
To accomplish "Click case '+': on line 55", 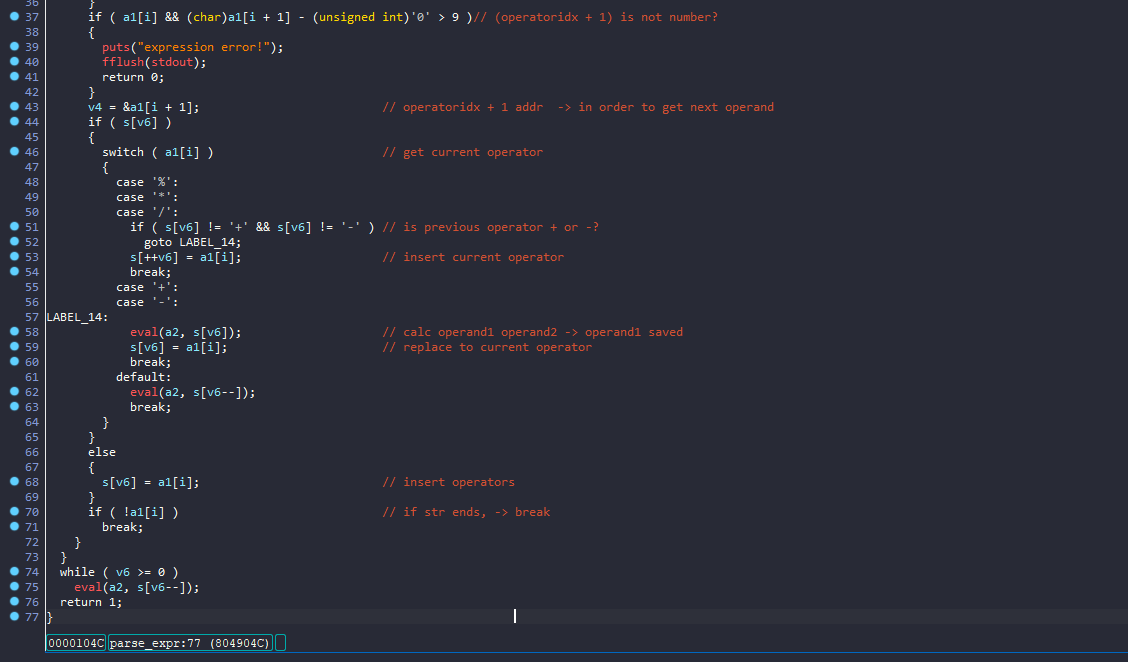I will point(147,287).
